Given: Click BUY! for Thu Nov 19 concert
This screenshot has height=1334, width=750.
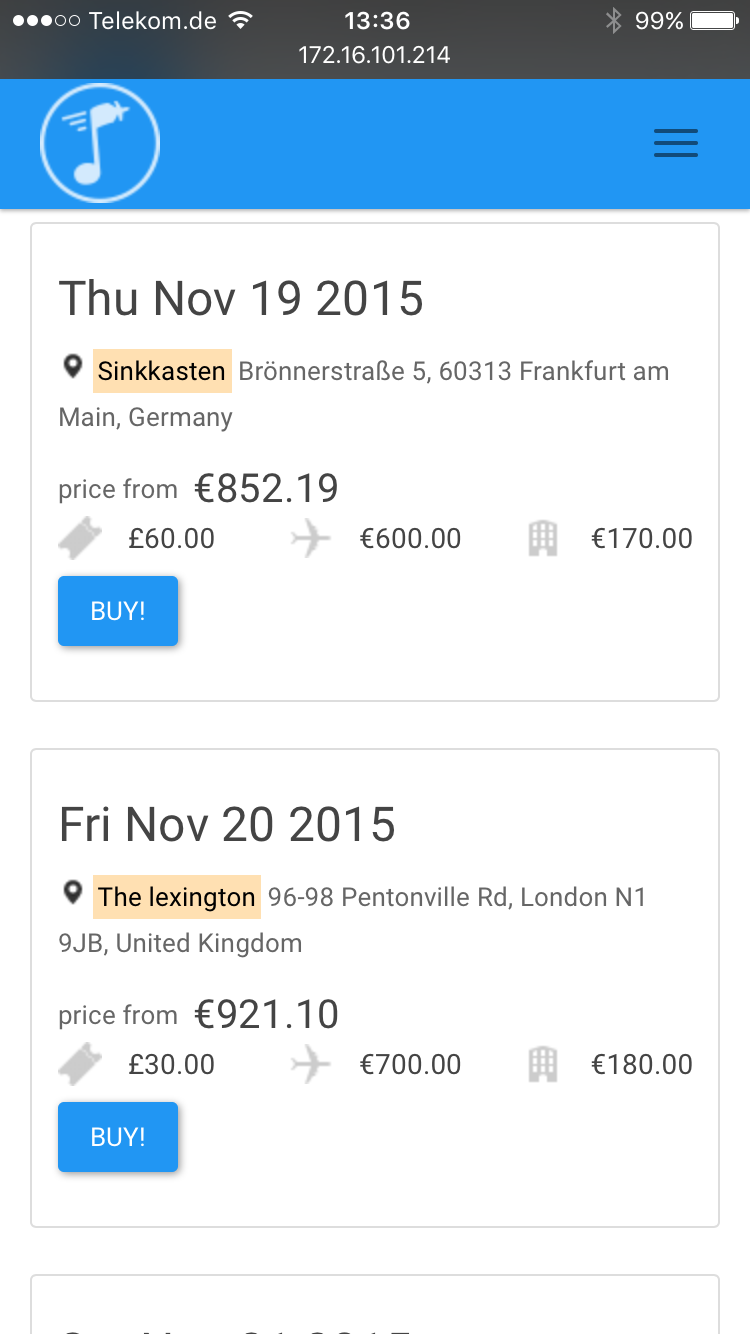Looking at the screenshot, I should tap(118, 611).
